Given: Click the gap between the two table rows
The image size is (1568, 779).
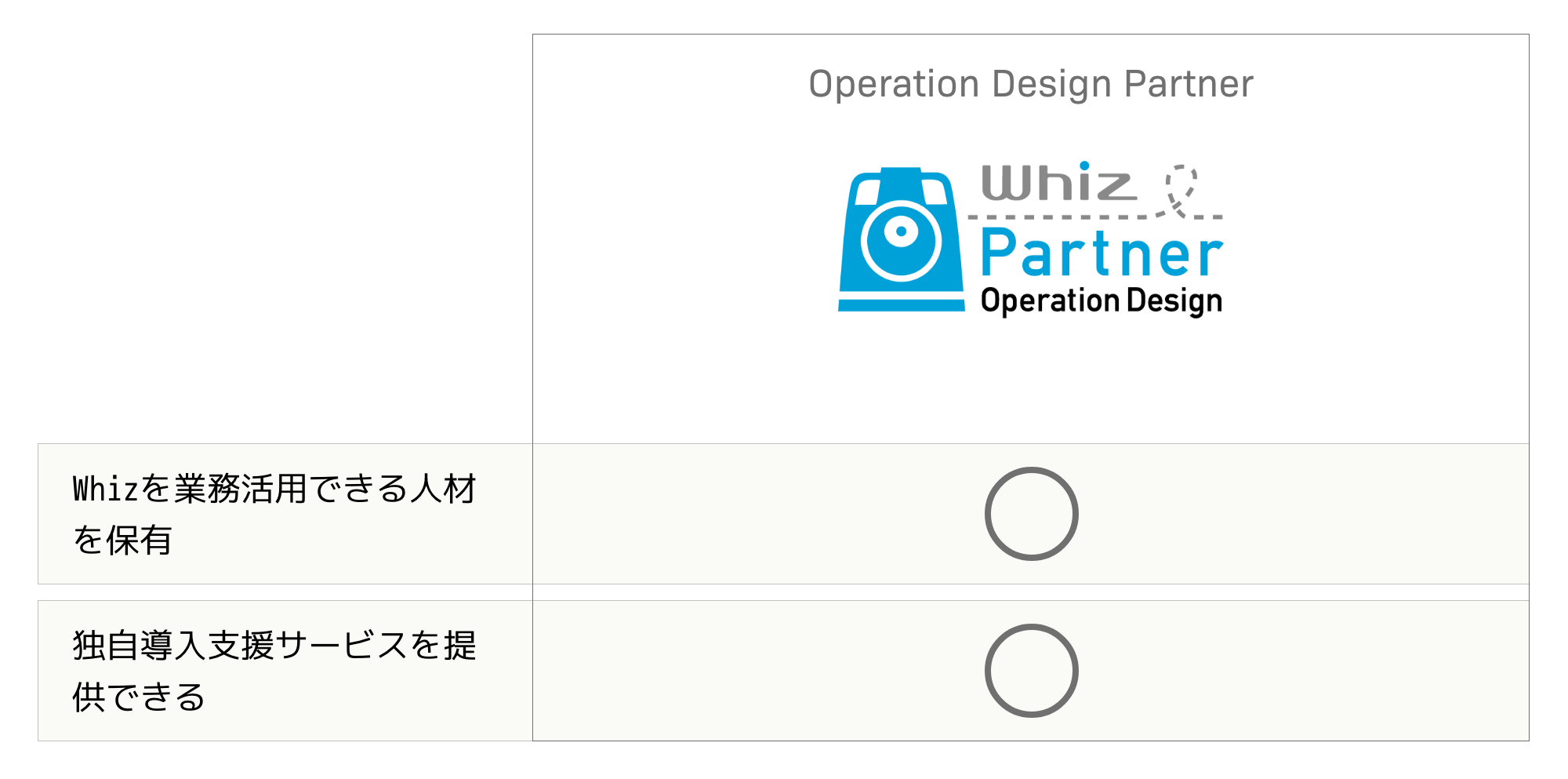Looking at the screenshot, I should click(x=783, y=592).
